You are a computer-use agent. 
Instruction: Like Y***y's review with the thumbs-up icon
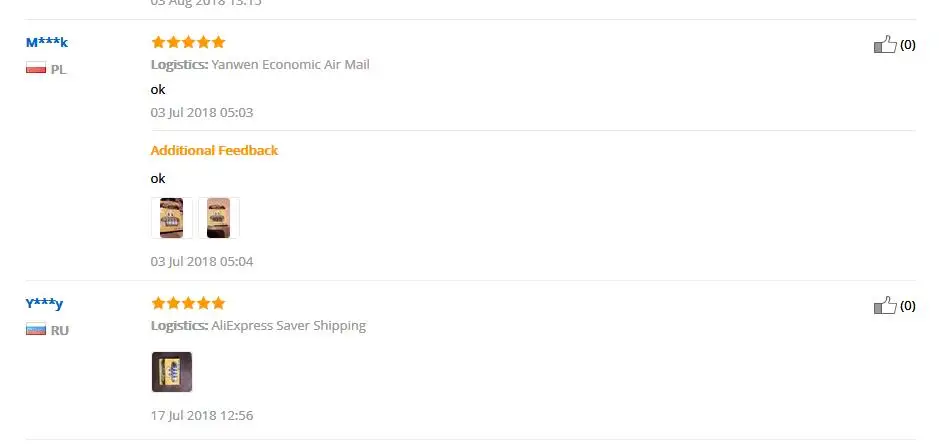[x=885, y=305]
